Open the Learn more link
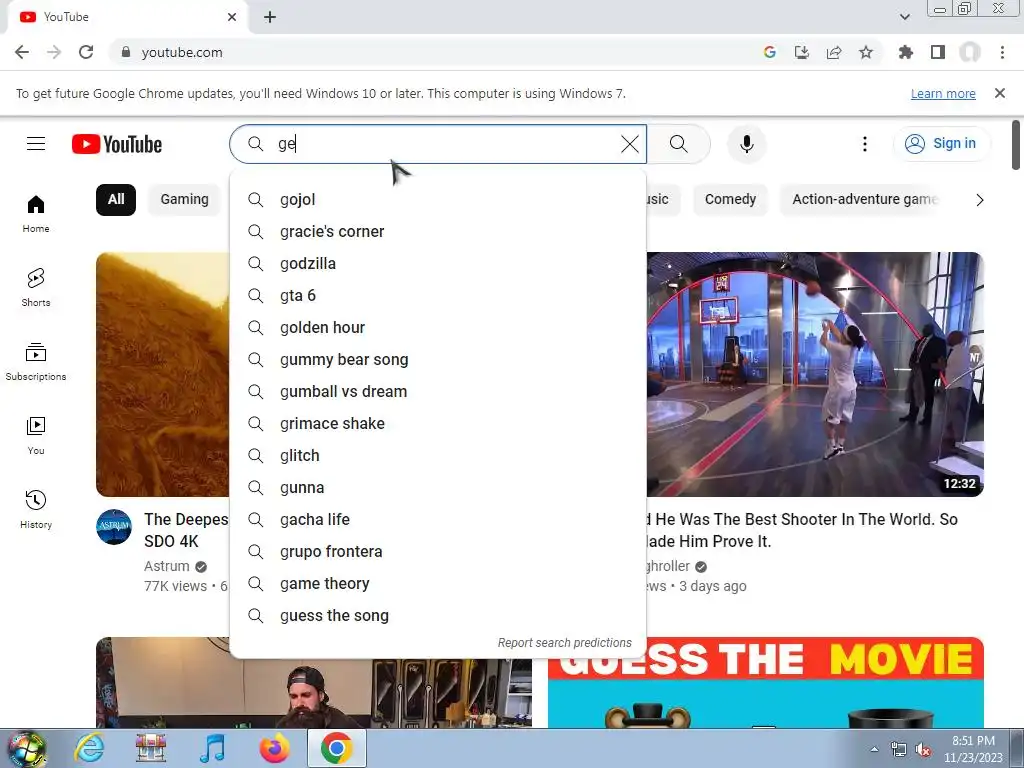Screen dimensions: 1024x768 point(943,93)
